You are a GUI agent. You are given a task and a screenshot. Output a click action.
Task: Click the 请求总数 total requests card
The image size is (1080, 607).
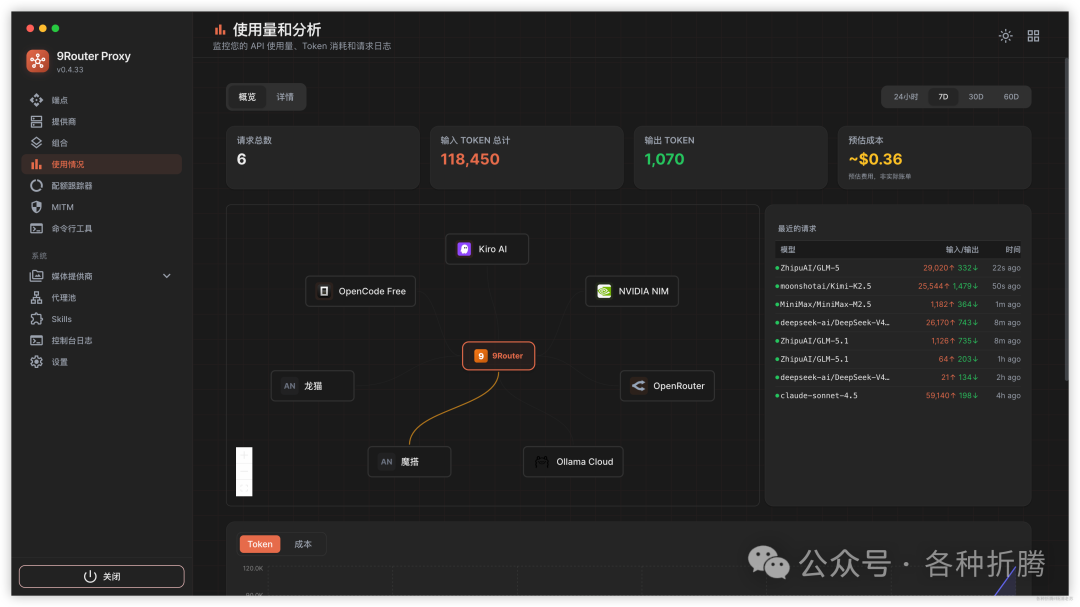click(x=322, y=157)
